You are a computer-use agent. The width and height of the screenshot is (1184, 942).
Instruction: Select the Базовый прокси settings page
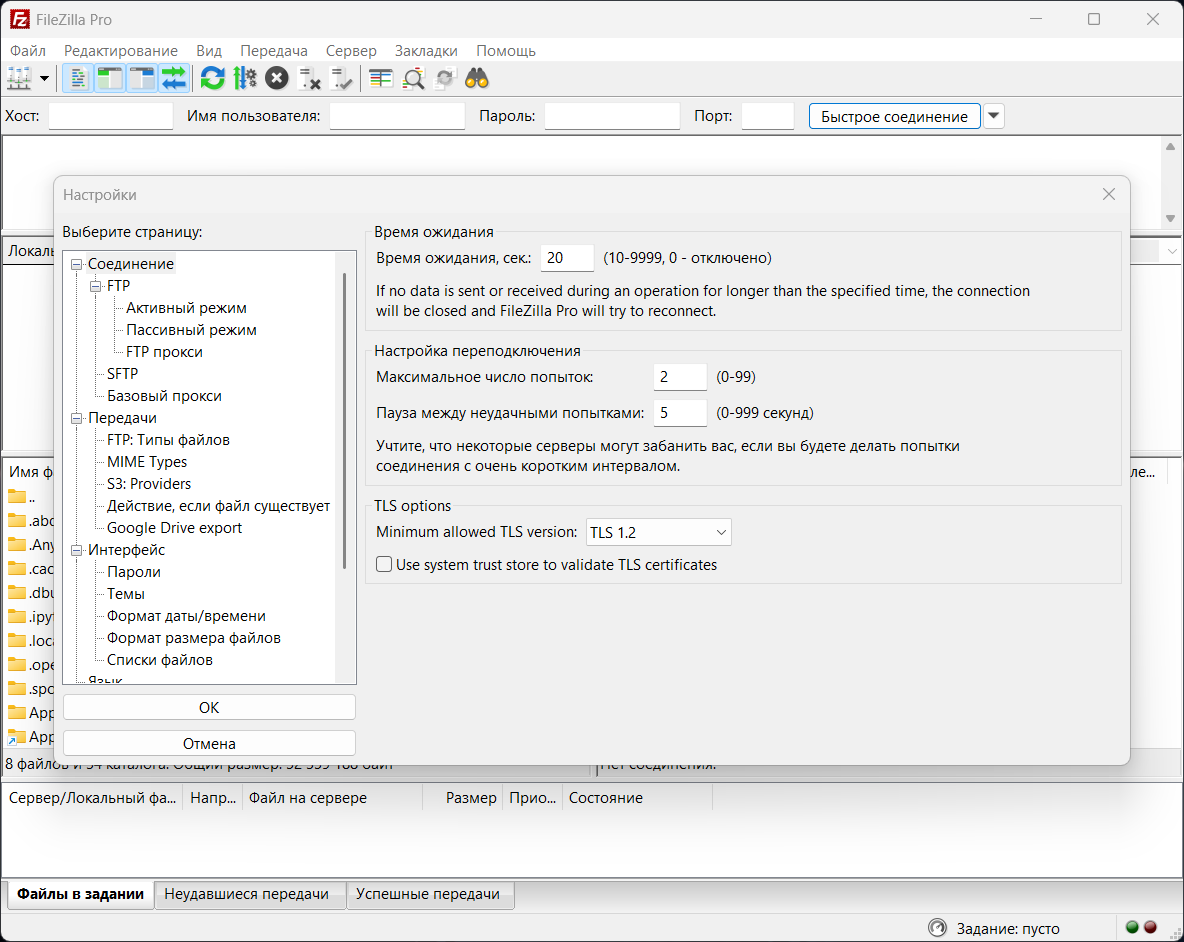pyautogui.click(x=164, y=396)
